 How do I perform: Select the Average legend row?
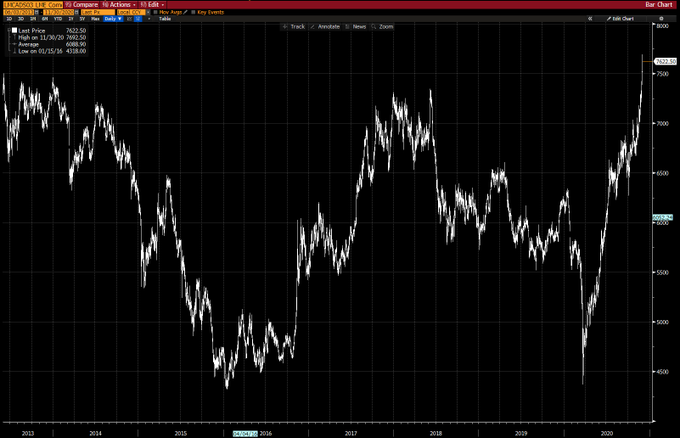pos(52,44)
